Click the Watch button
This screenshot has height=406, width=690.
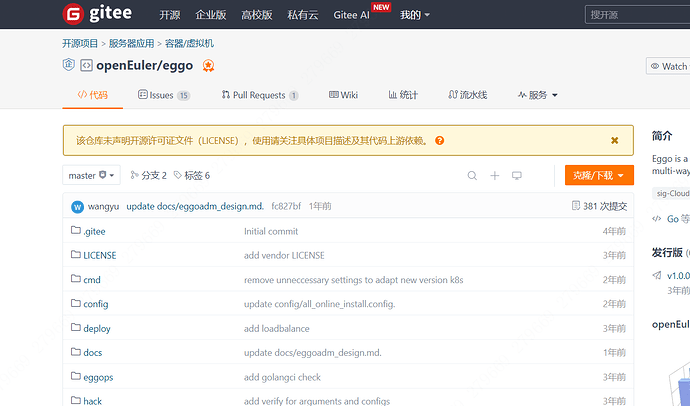pyautogui.click(x=669, y=66)
